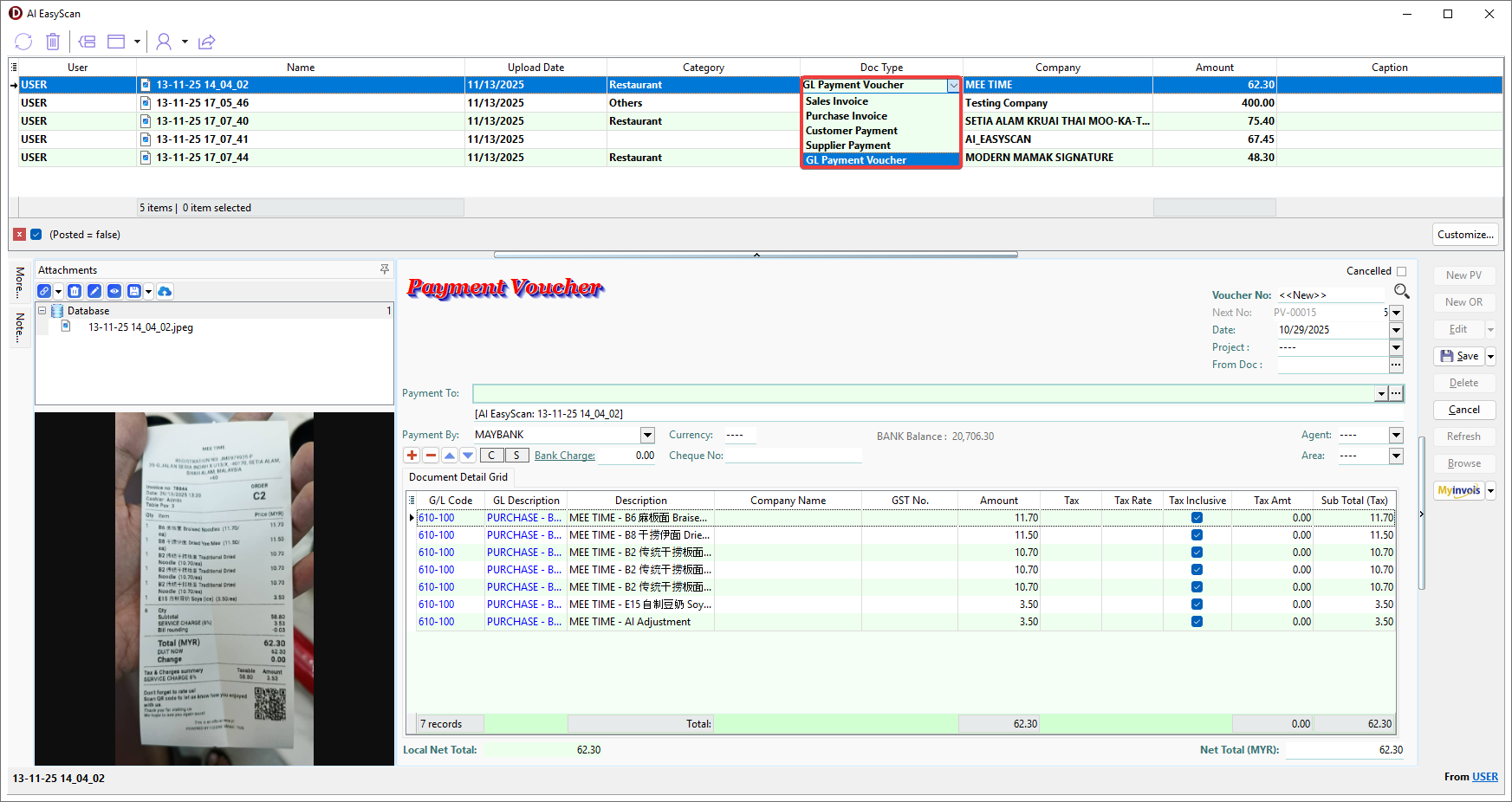Image resolution: width=1512 pixels, height=802 pixels.
Task: Select Supplier Payment in Doc Type list
Action: tap(847, 146)
